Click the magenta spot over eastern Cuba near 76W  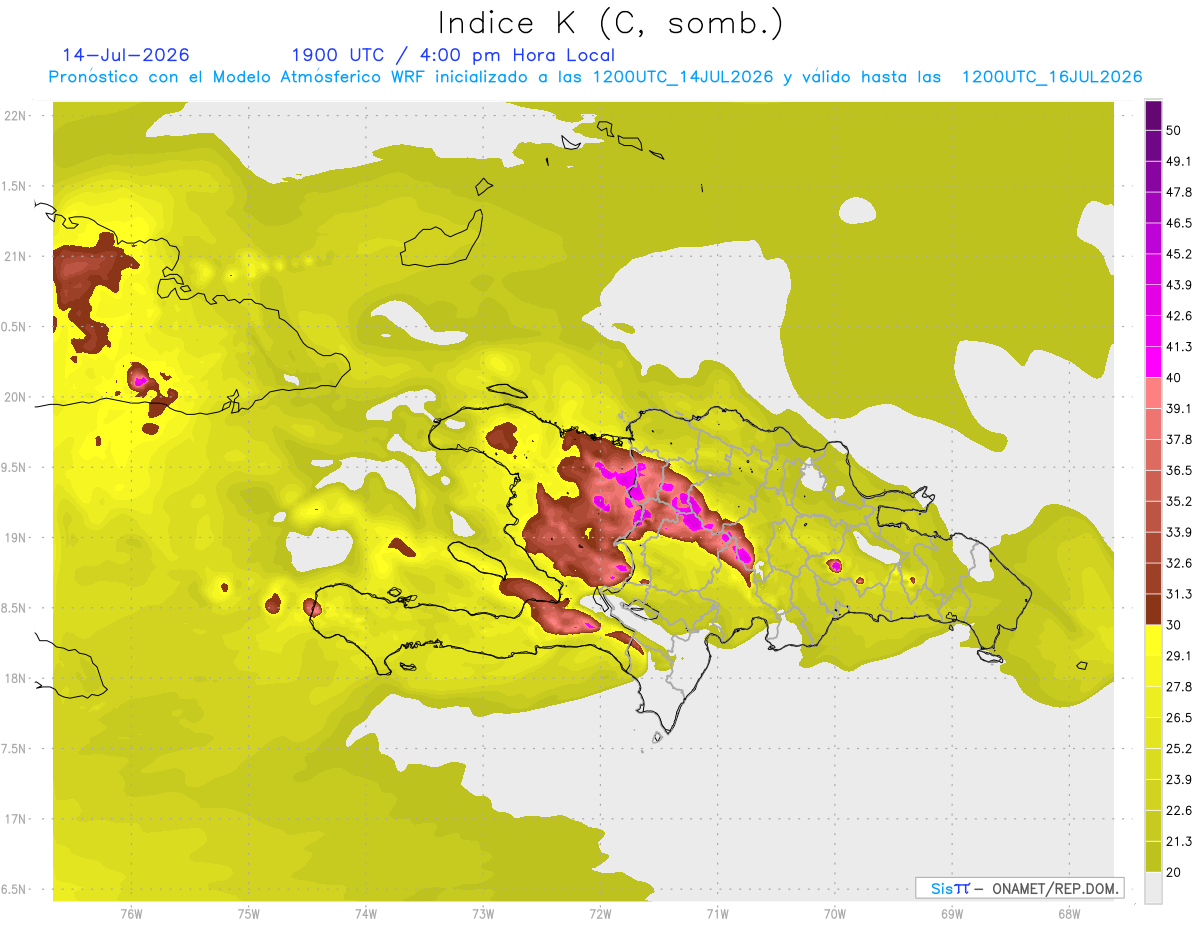pyautogui.click(x=140, y=381)
